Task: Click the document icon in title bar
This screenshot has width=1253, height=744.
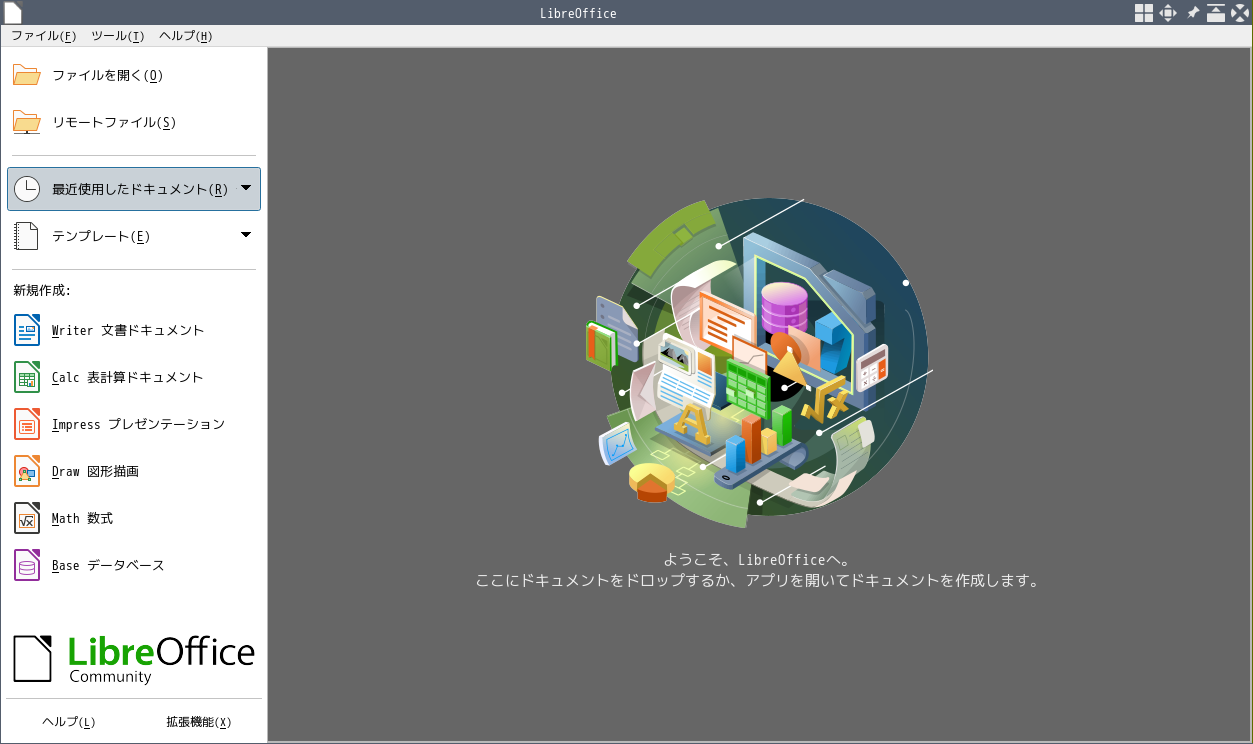Action: point(13,13)
